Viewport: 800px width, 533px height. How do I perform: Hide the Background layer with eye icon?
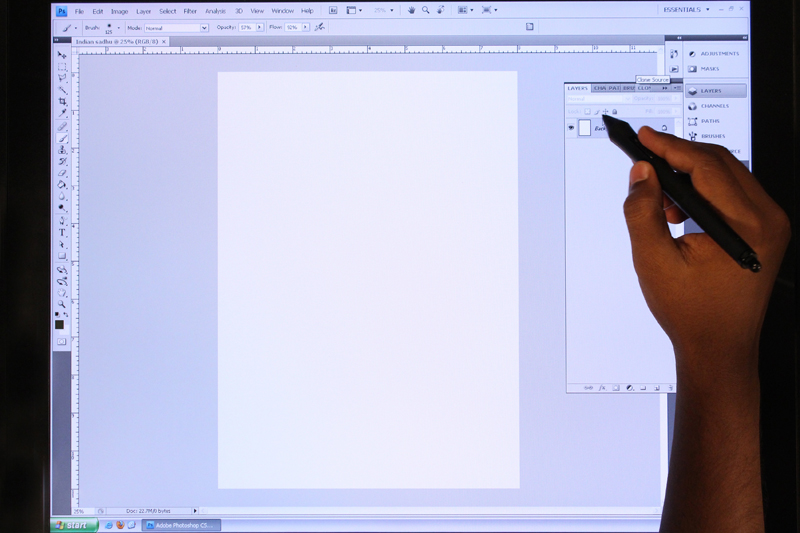572,128
